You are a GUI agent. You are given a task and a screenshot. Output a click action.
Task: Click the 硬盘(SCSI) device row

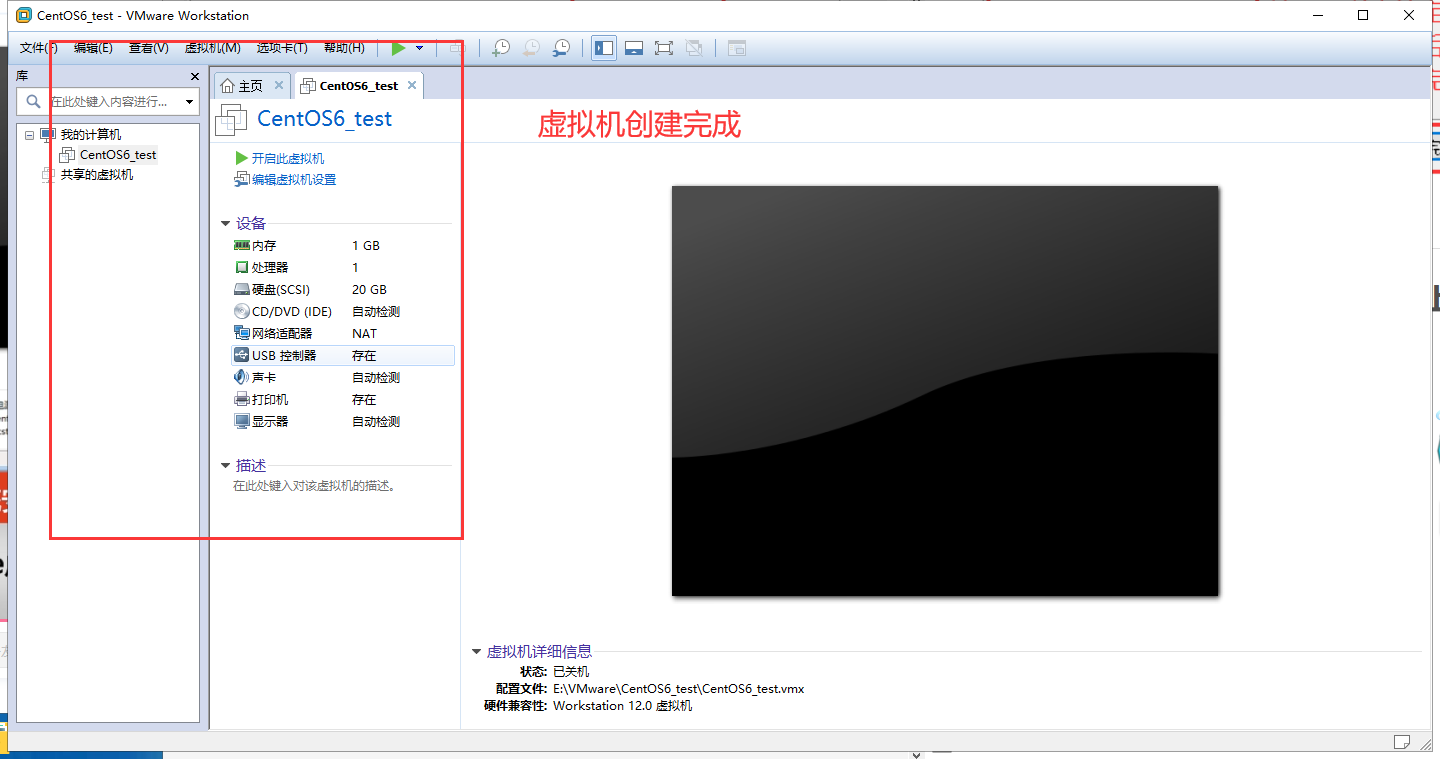(342, 290)
